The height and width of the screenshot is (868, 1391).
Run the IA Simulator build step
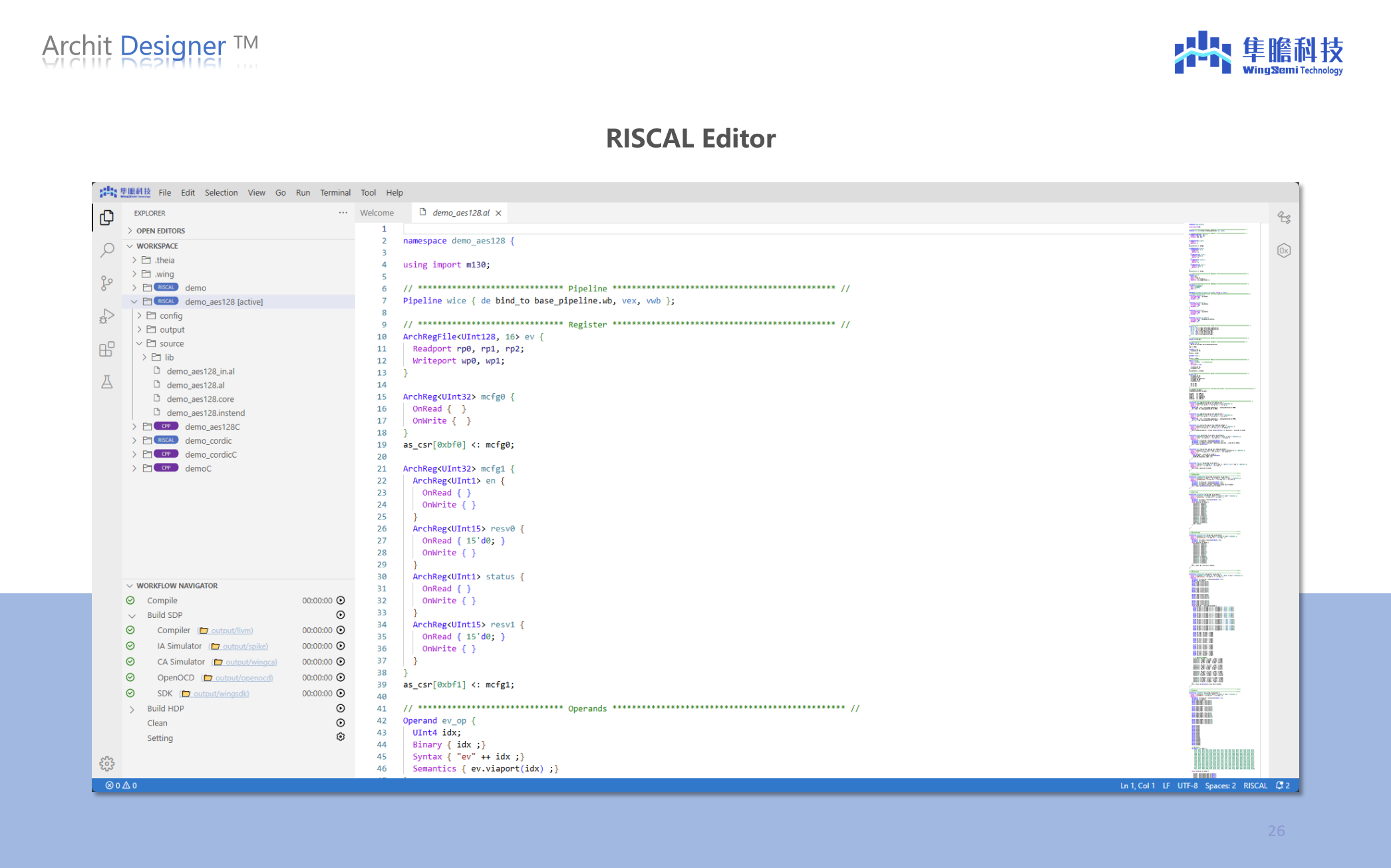(x=341, y=646)
